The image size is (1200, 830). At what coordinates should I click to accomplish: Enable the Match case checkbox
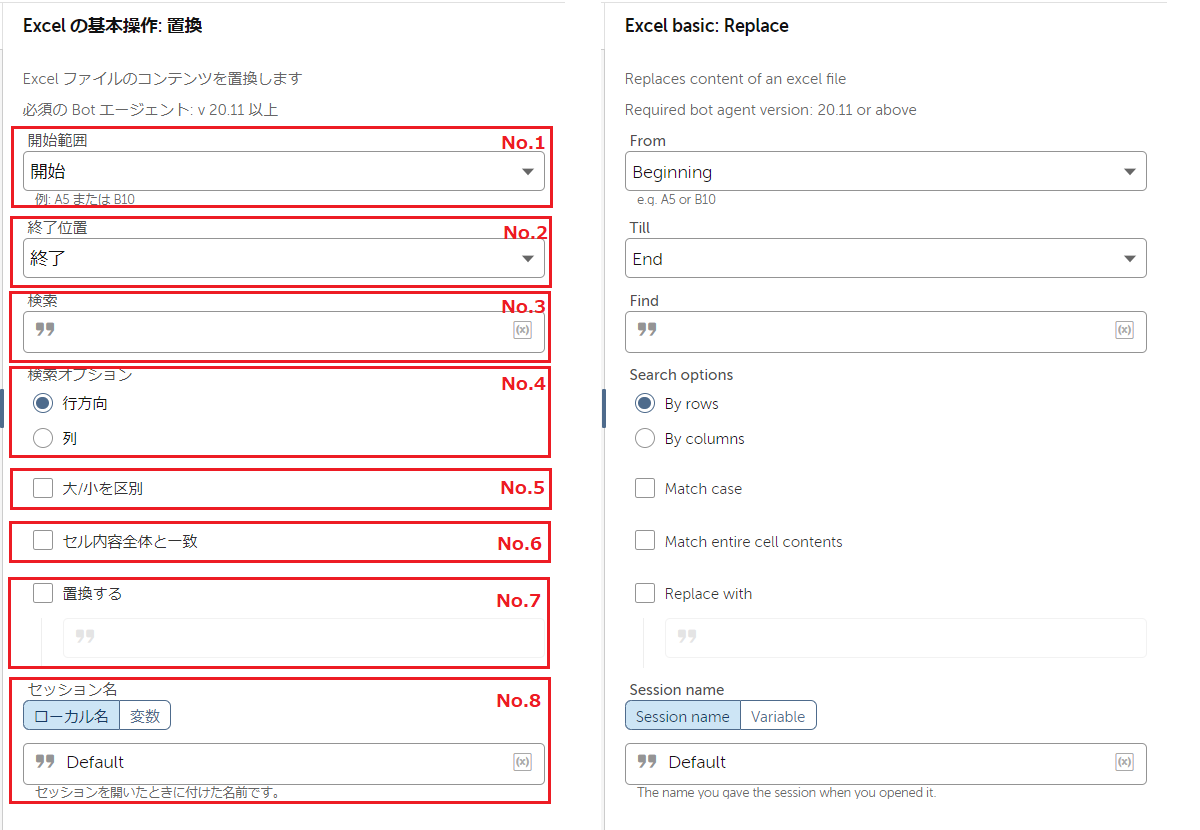point(645,488)
